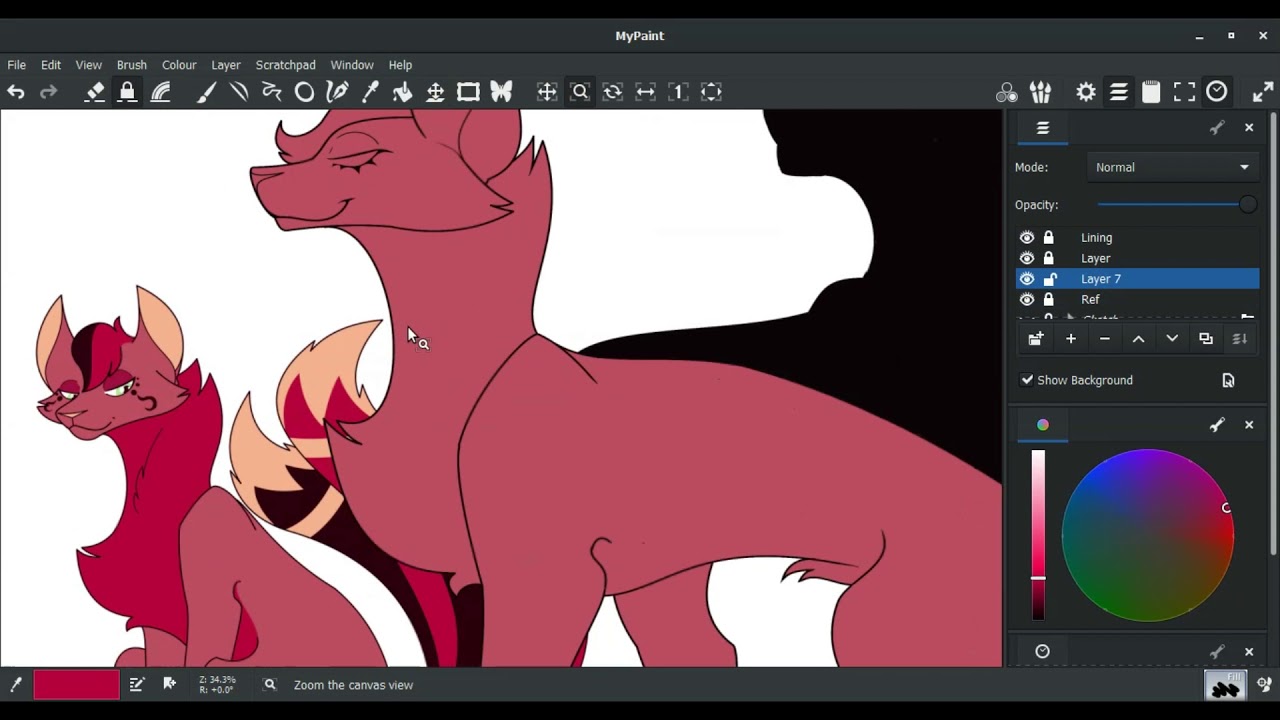Screen dimensions: 1280x720
Task: Open the Scratchpad menu
Action: [286, 65]
